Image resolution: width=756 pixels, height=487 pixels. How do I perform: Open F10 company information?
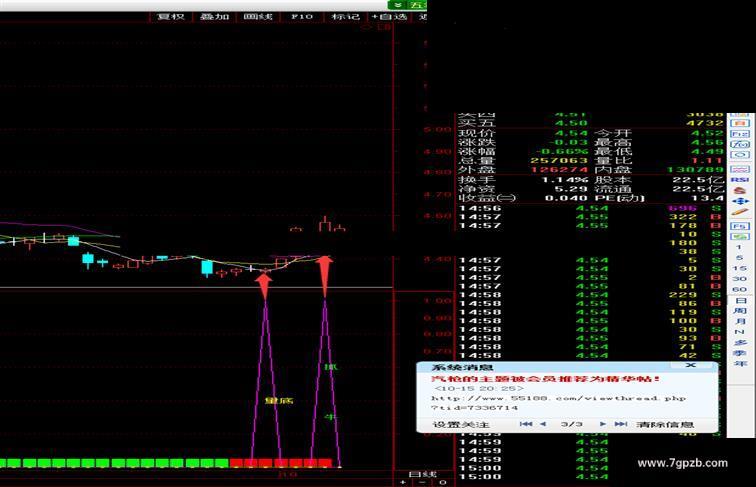click(302, 17)
